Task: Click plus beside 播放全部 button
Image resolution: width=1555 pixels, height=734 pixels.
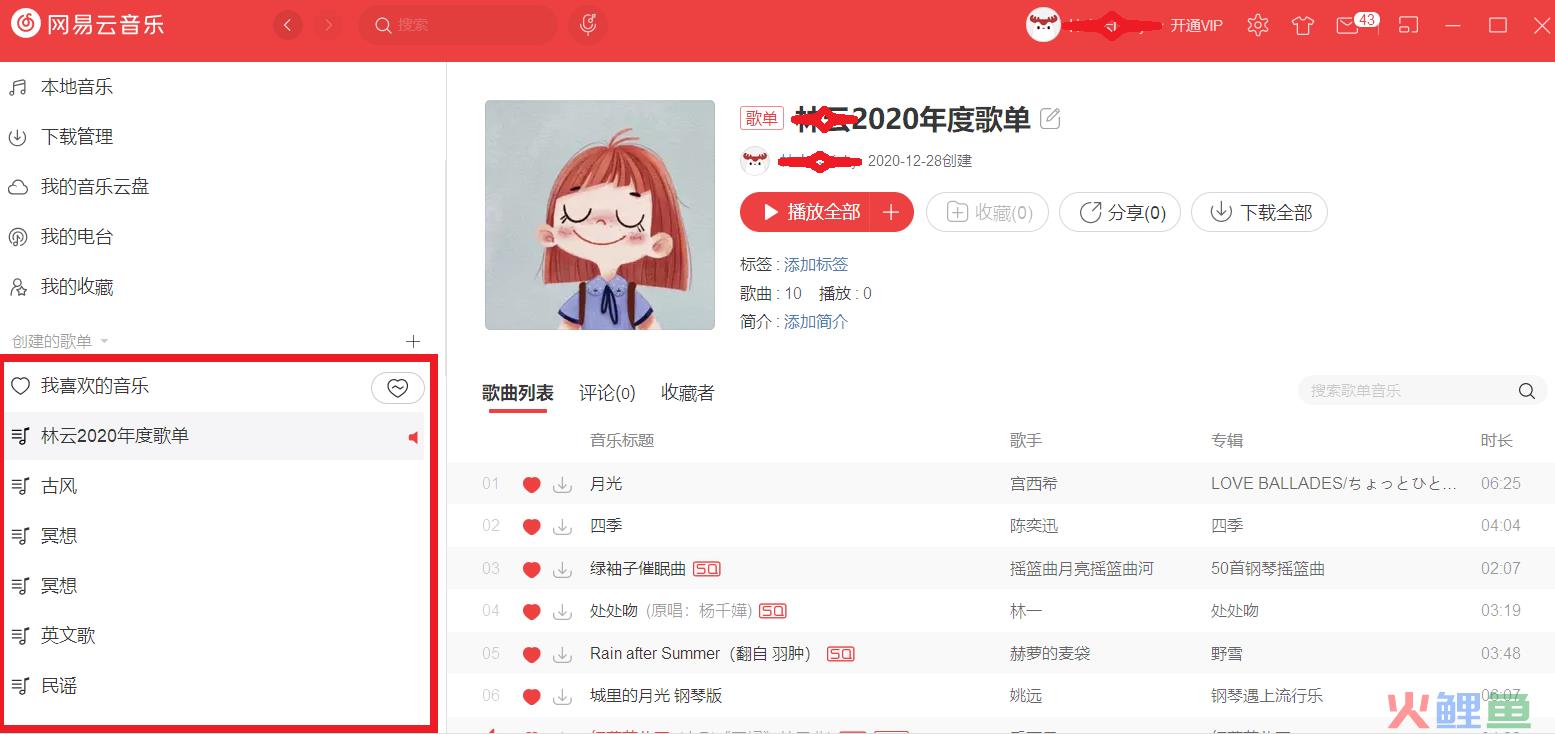Action: [x=892, y=212]
